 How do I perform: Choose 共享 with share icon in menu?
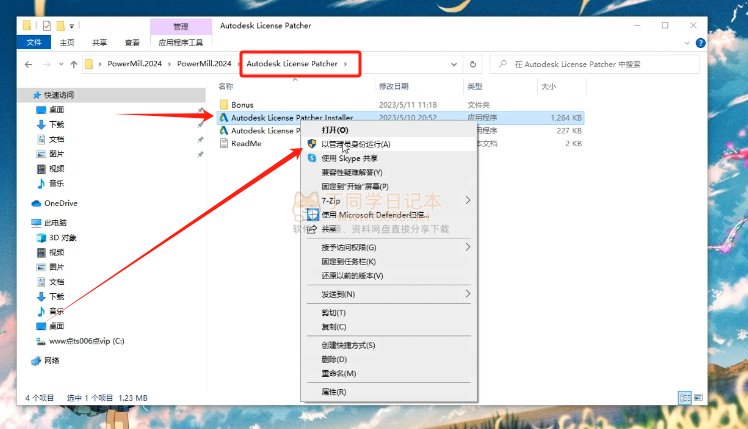389,229
